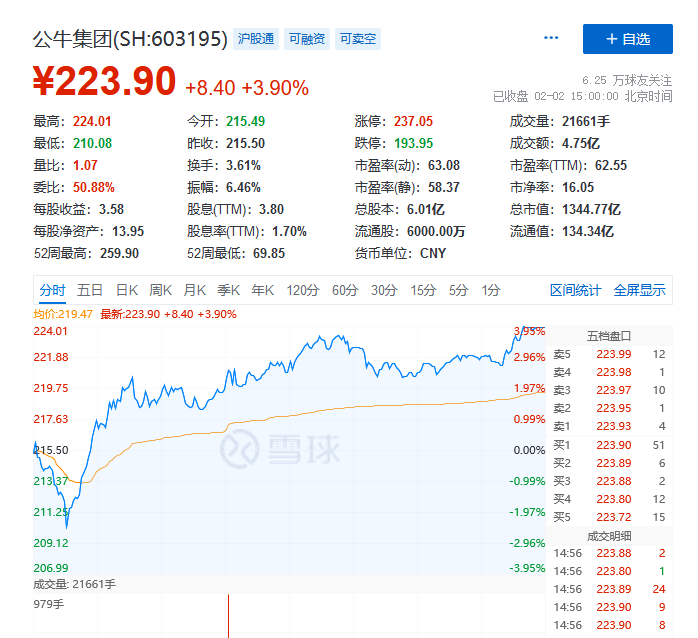
Task: Click the 卖3 order row at 223.97
Action: coord(609,390)
